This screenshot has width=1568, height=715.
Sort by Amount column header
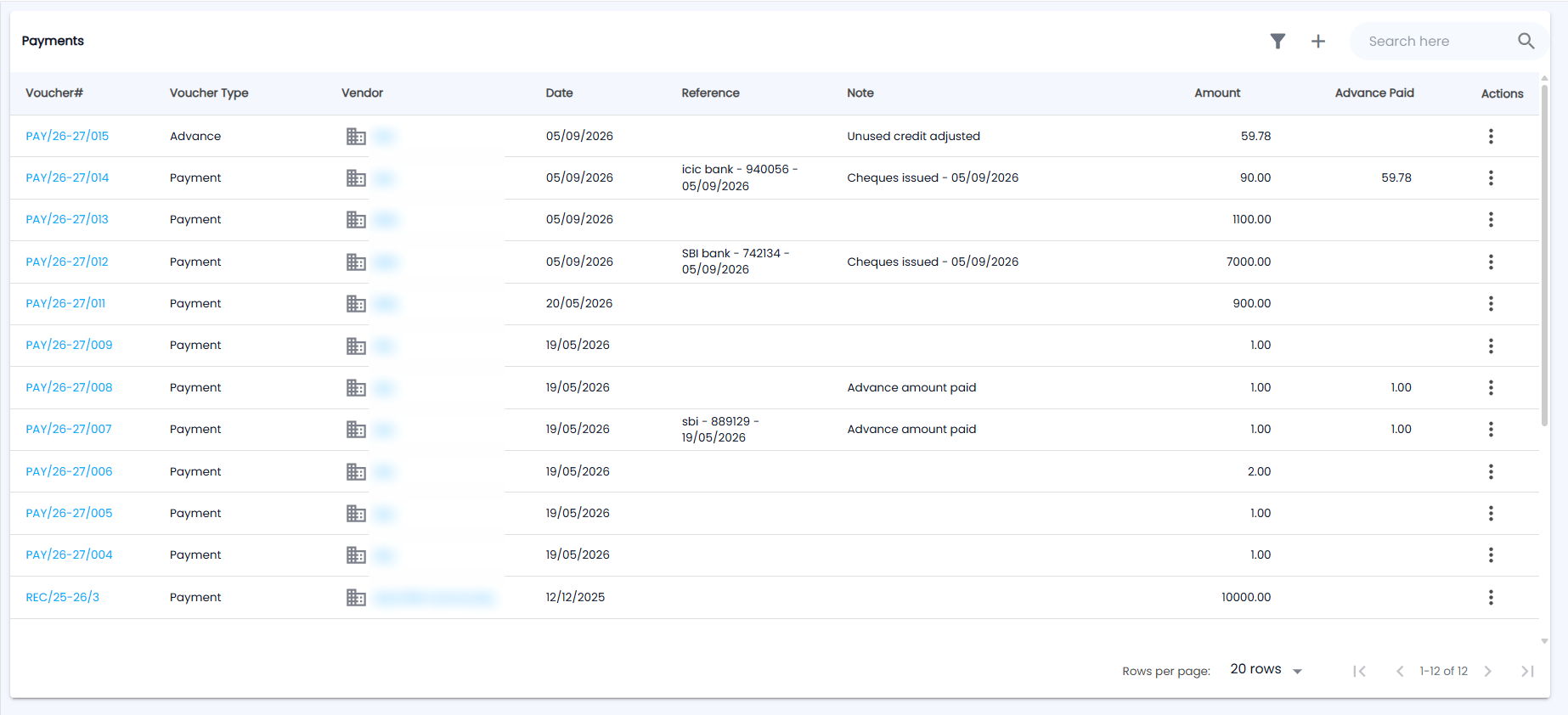[1217, 93]
